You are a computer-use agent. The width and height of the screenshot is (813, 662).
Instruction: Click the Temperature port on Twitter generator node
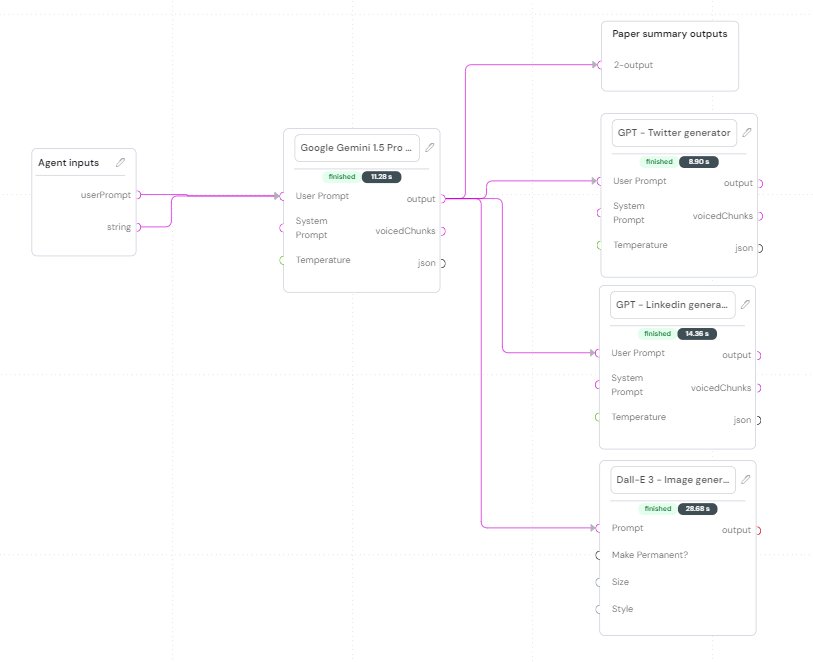pos(599,245)
